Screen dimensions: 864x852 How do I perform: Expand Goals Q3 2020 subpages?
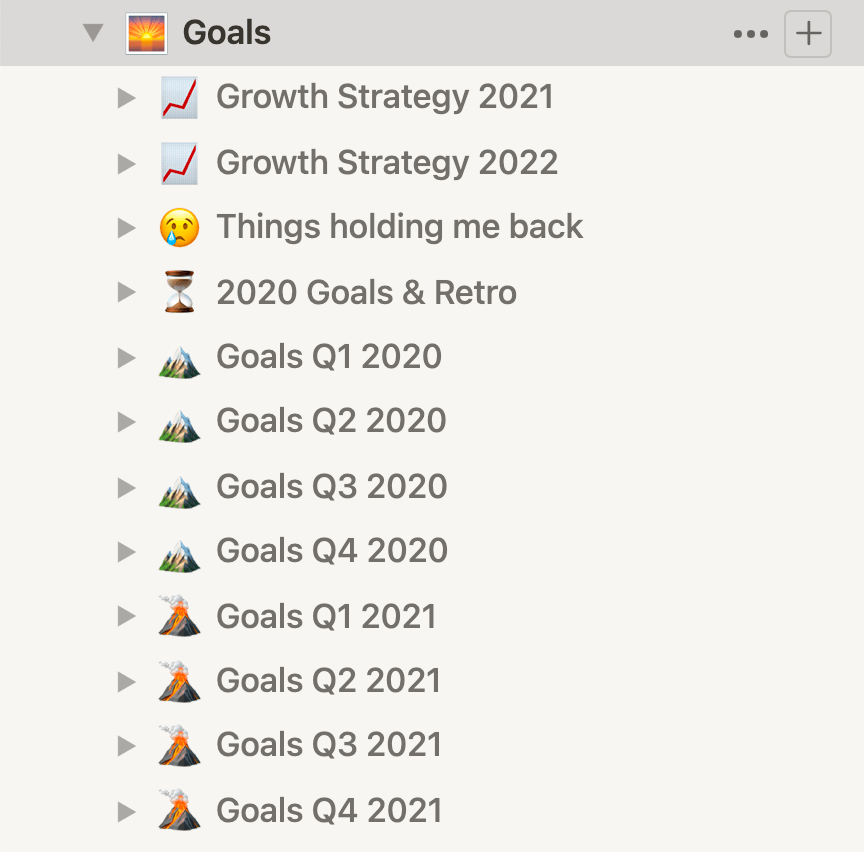128,486
